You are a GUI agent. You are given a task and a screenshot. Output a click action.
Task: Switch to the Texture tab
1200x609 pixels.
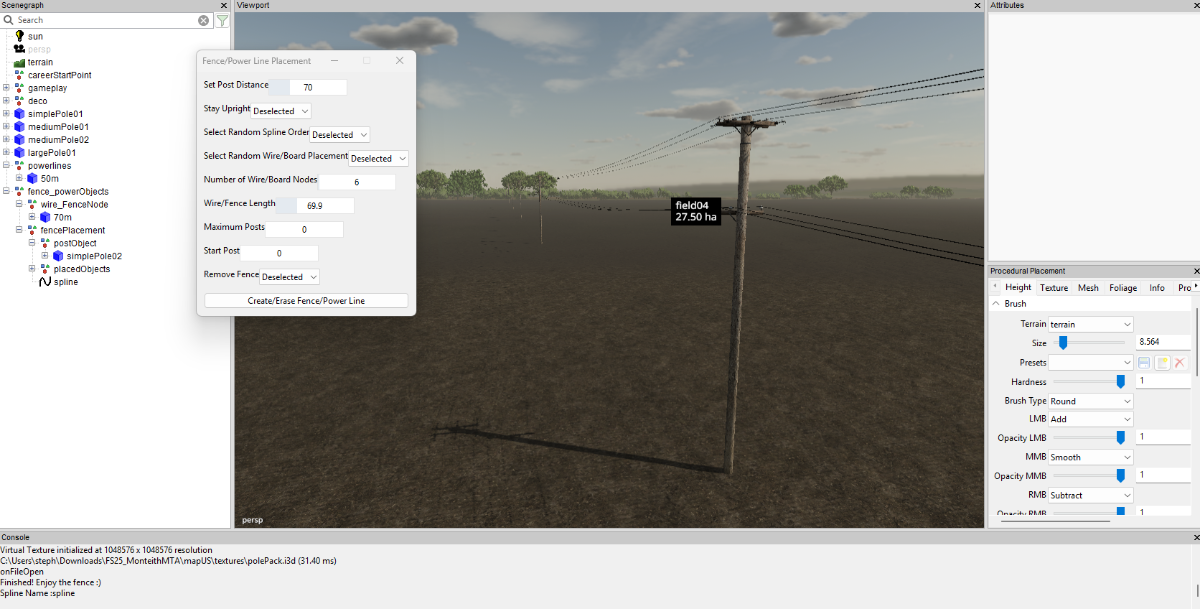[1054, 288]
